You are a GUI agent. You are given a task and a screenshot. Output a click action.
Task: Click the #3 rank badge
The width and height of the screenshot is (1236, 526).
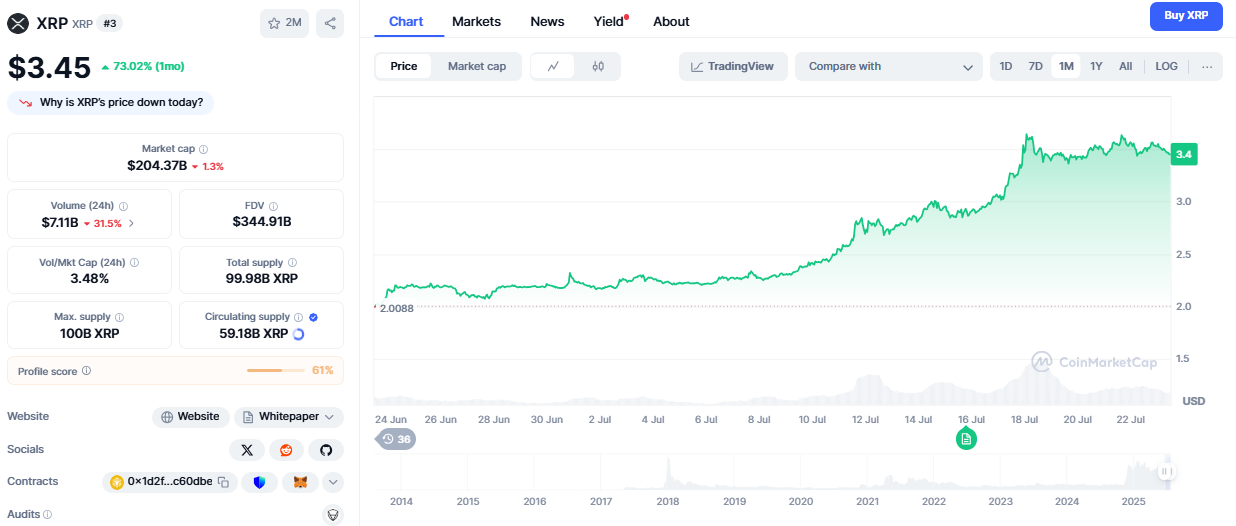(x=110, y=23)
